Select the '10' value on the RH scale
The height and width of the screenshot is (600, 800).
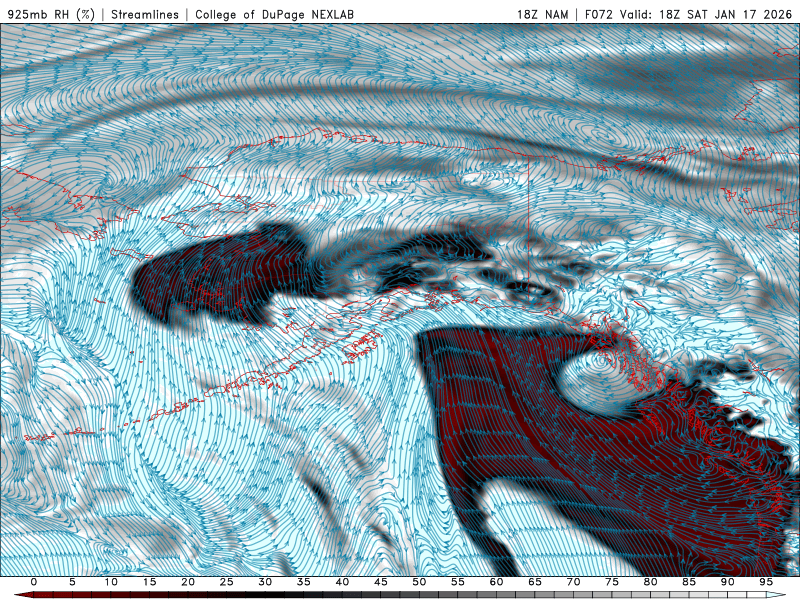111,582
